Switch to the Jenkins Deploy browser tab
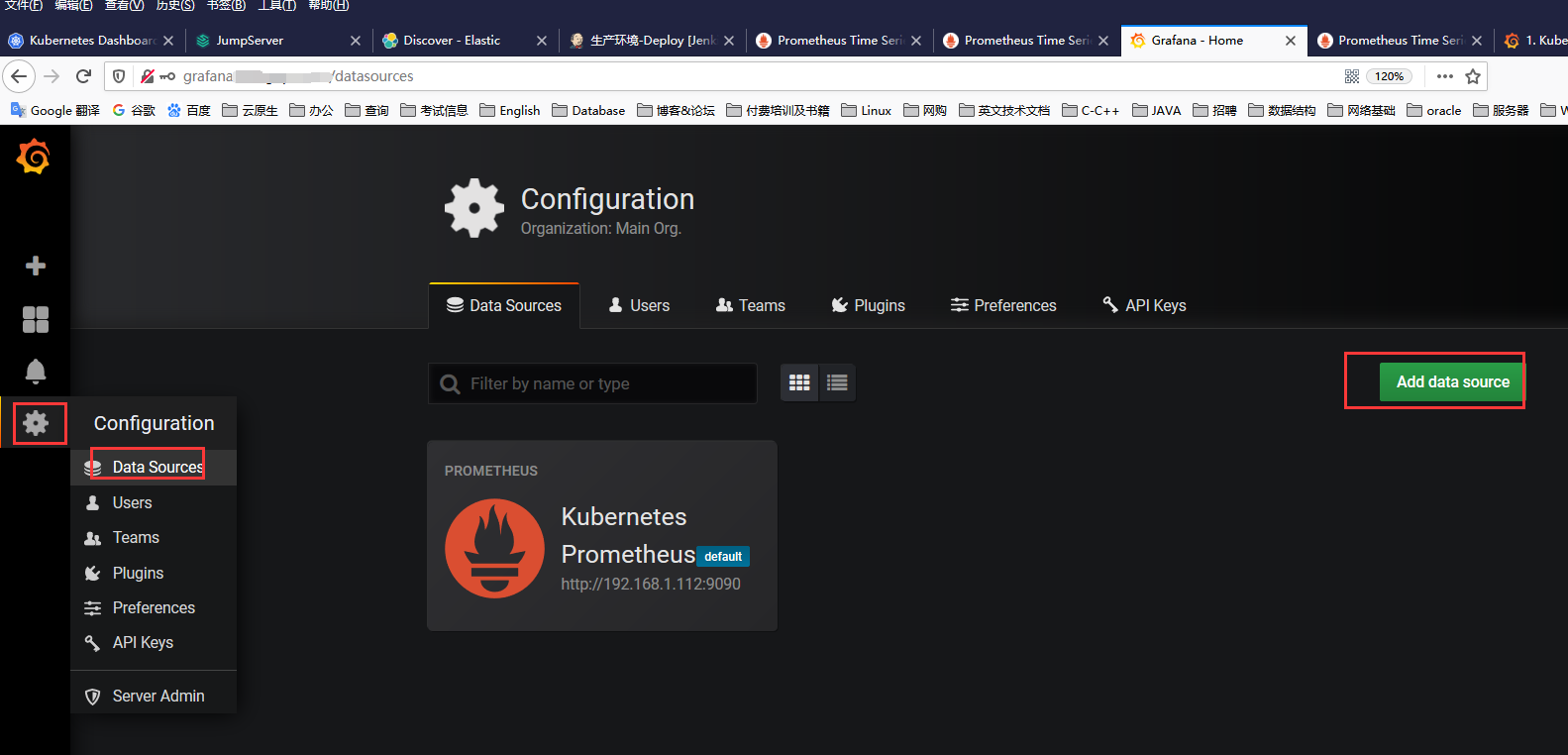The width and height of the screenshot is (1568, 755). [652, 41]
